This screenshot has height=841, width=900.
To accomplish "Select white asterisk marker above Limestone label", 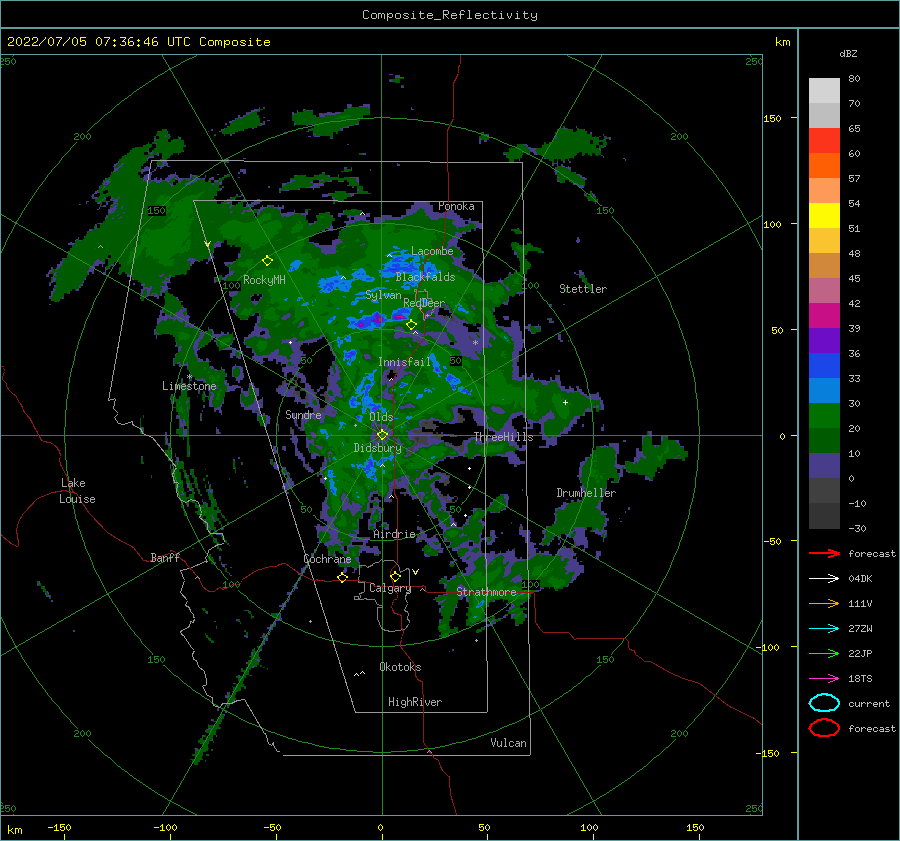I will point(189,377).
